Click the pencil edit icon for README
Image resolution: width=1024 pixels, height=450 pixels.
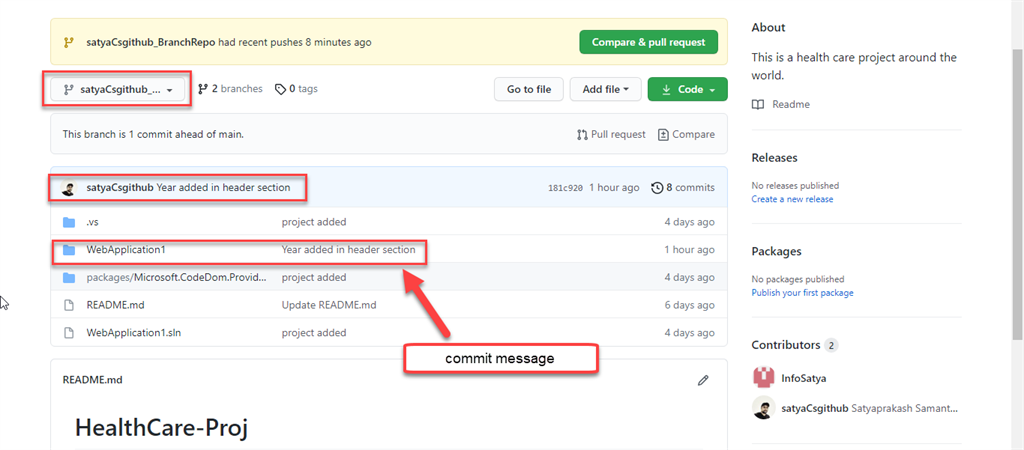click(703, 380)
